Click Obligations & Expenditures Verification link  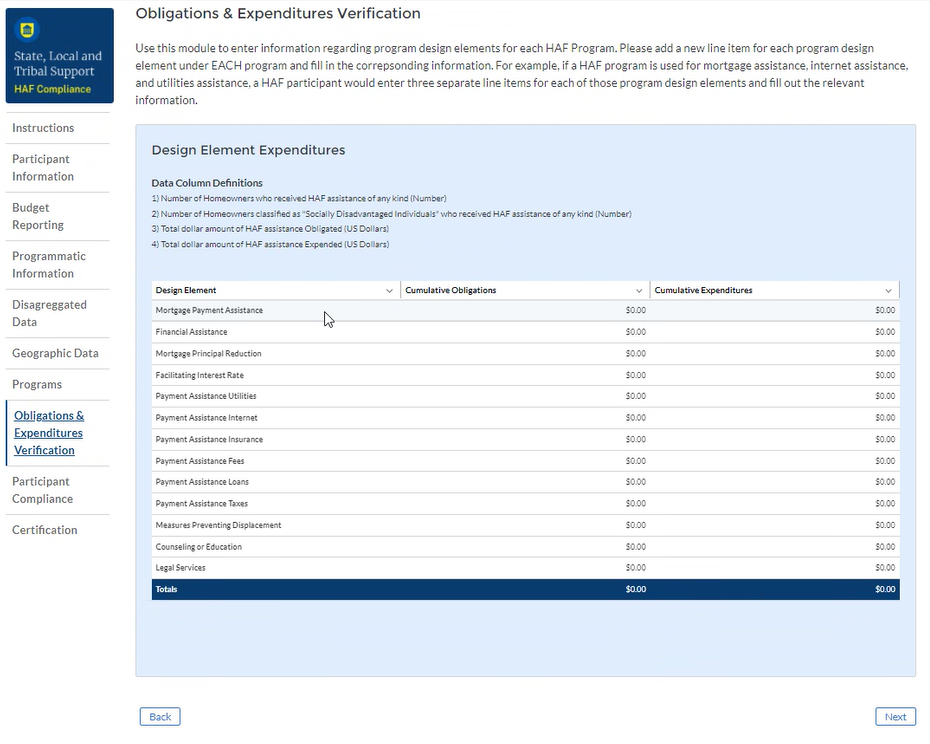(x=49, y=433)
